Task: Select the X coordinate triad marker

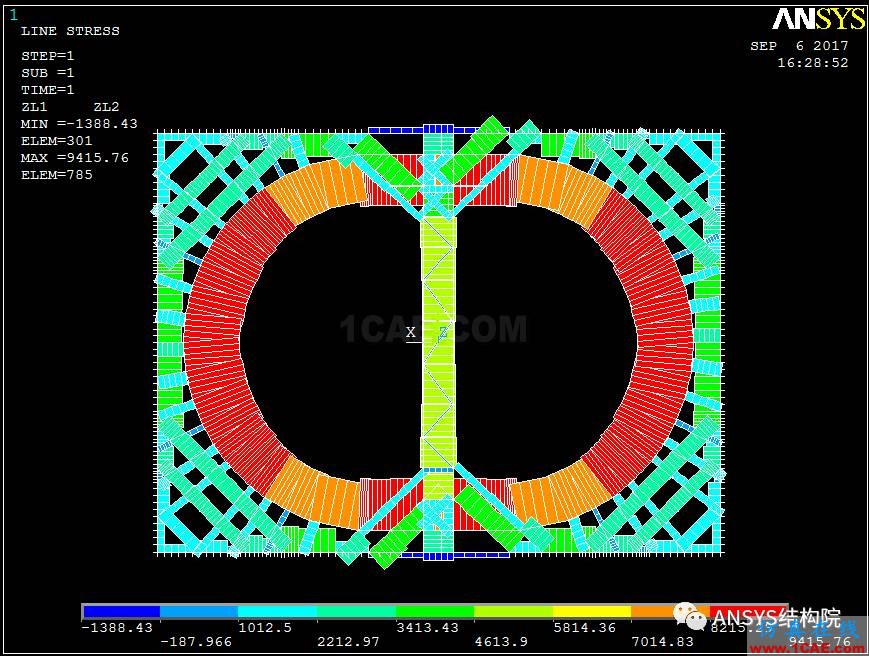Action: click(x=411, y=332)
